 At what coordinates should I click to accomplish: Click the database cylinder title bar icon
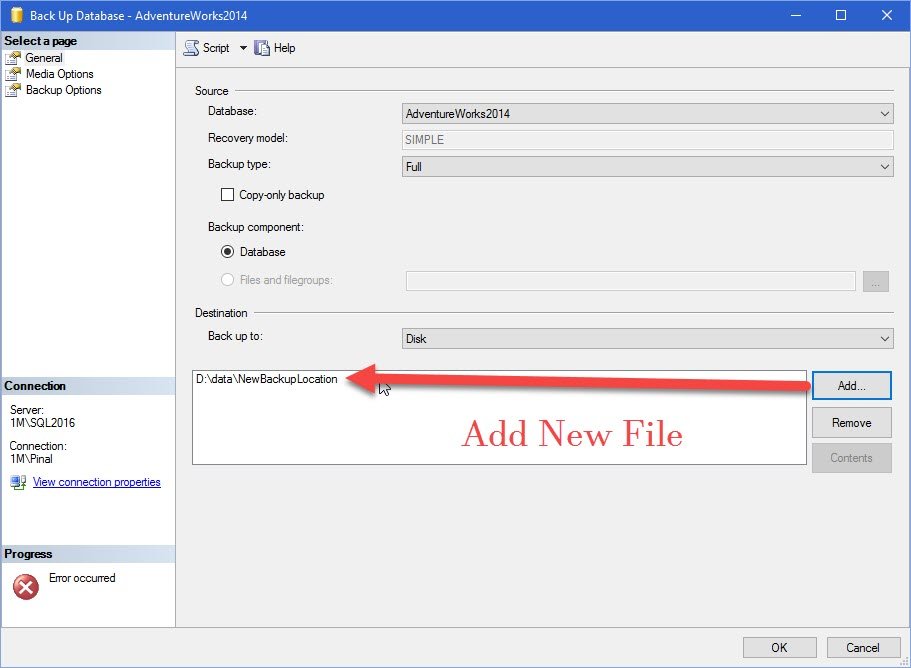[x=17, y=15]
